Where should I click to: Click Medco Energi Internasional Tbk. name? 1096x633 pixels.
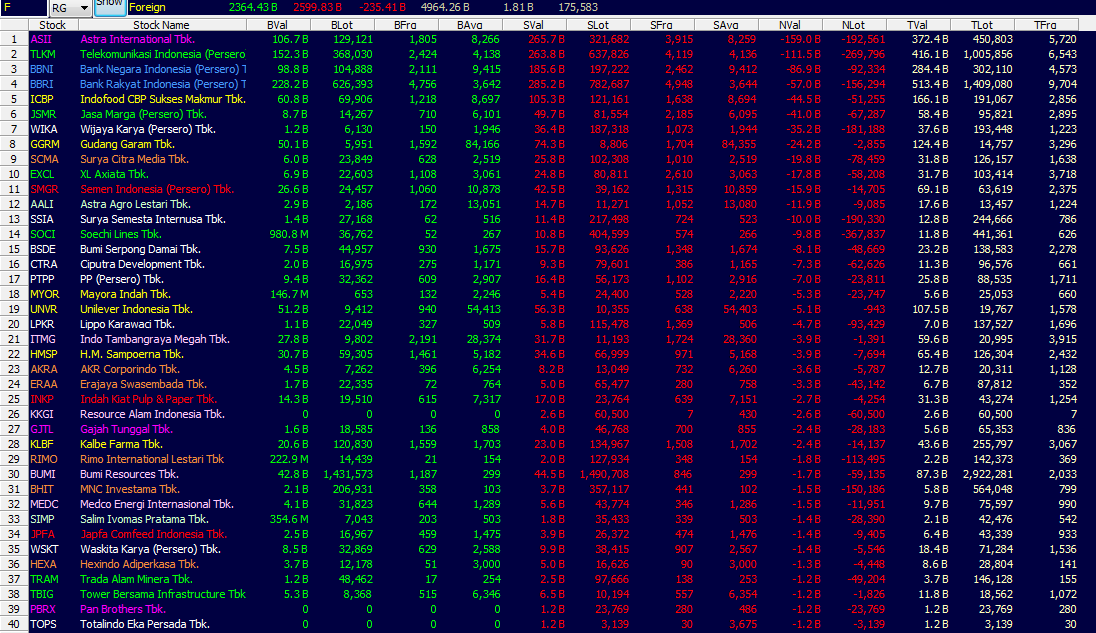point(157,504)
